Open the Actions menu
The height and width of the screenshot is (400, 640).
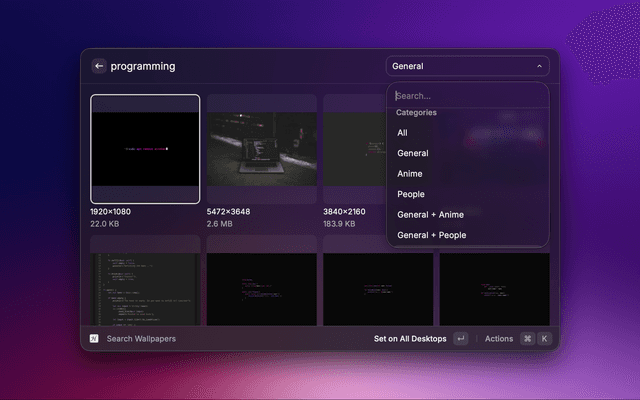coord(499,339)
